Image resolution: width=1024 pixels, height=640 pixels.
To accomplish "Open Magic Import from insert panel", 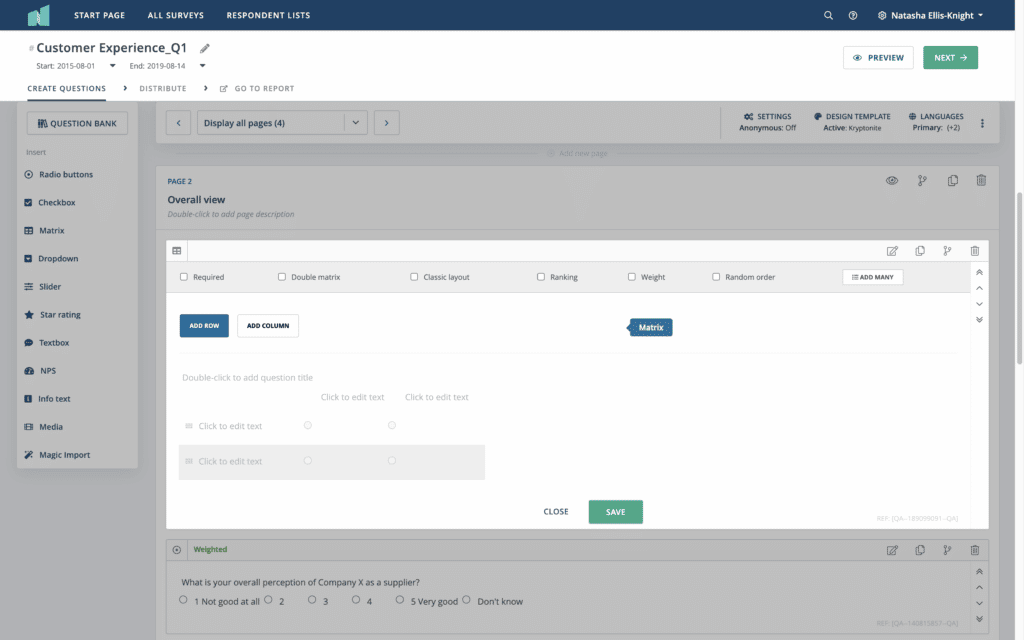I will tap(64, 455).
